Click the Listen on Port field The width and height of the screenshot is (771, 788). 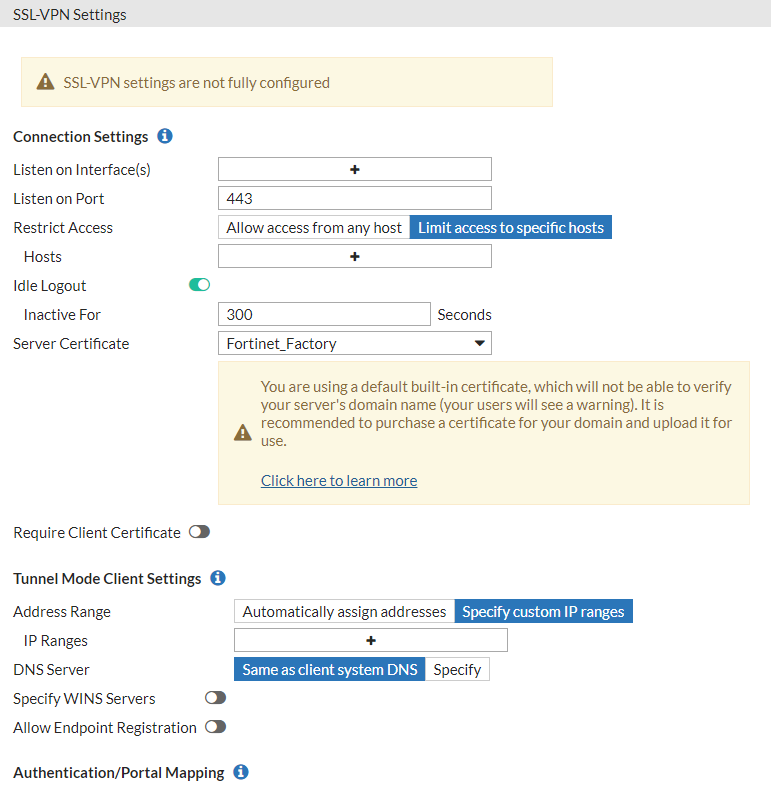pyautogui.click(x=355, y=198)
